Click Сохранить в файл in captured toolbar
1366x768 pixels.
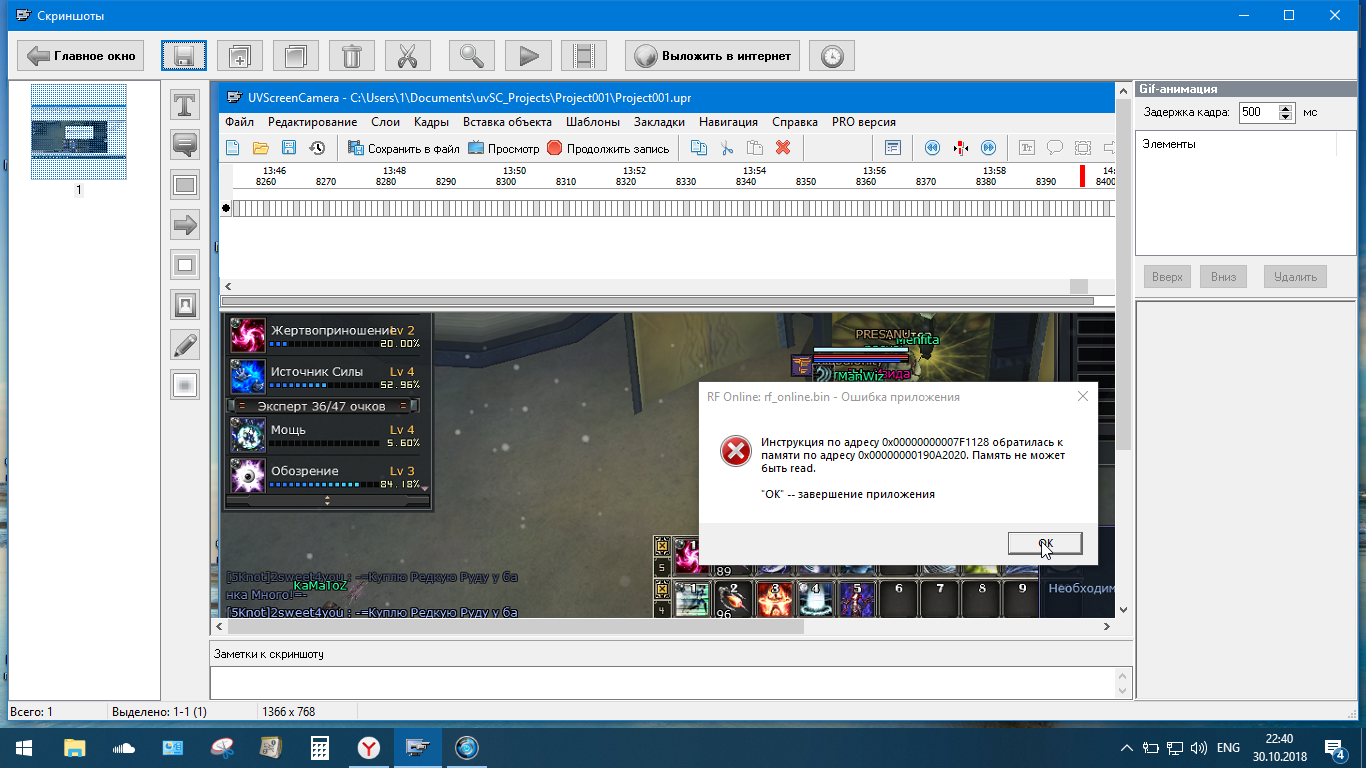coord(404,148)
